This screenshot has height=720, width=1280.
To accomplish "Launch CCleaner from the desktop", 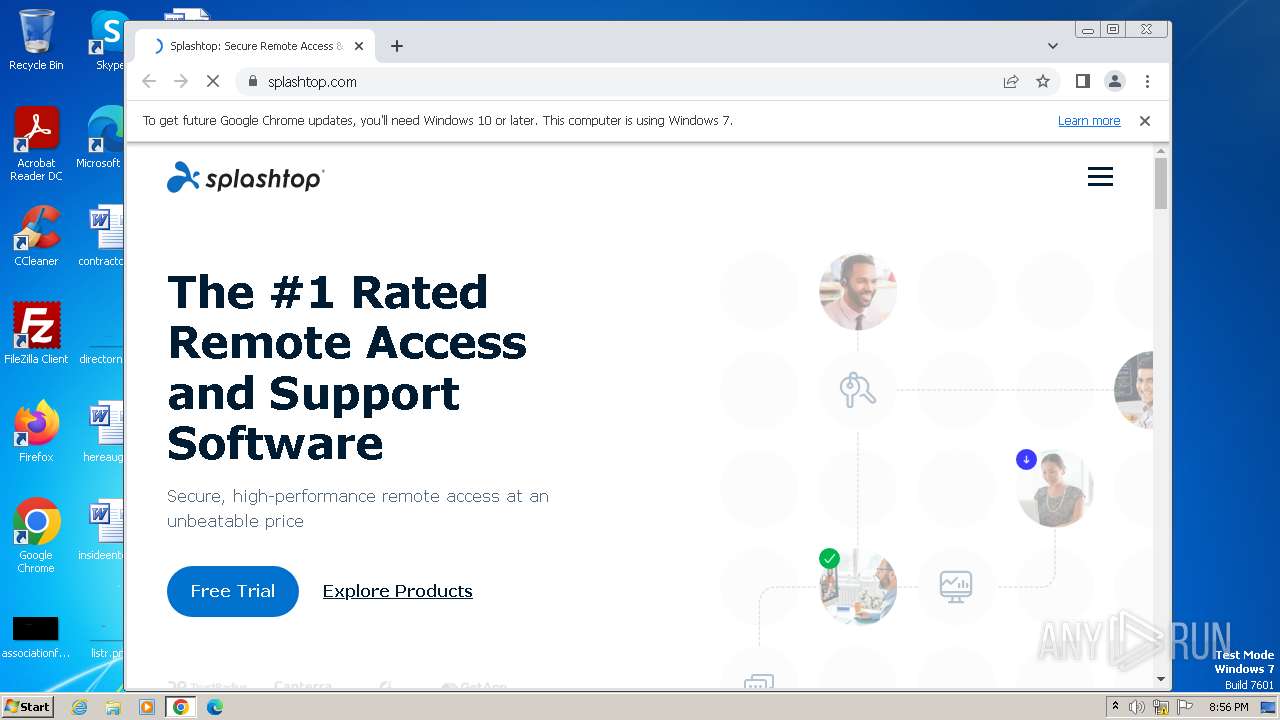I will coord(36,236).
